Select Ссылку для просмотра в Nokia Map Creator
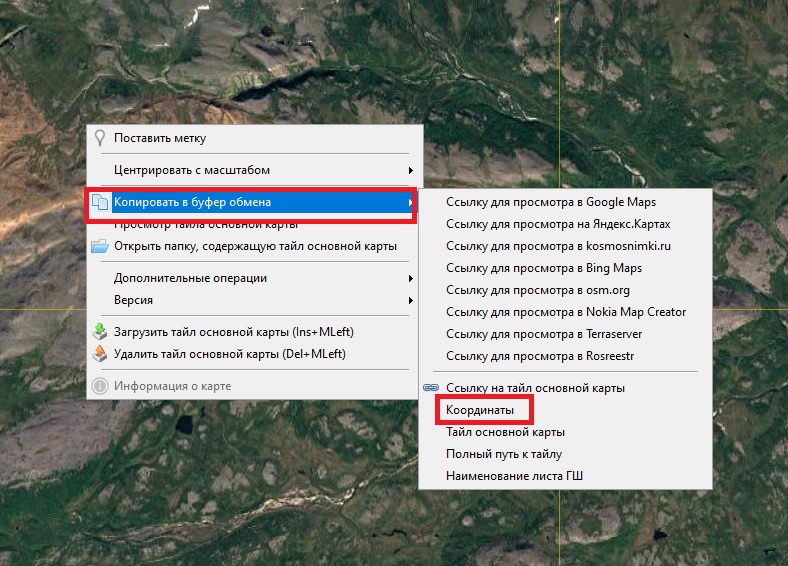788x566 pixels. [566, 312]
